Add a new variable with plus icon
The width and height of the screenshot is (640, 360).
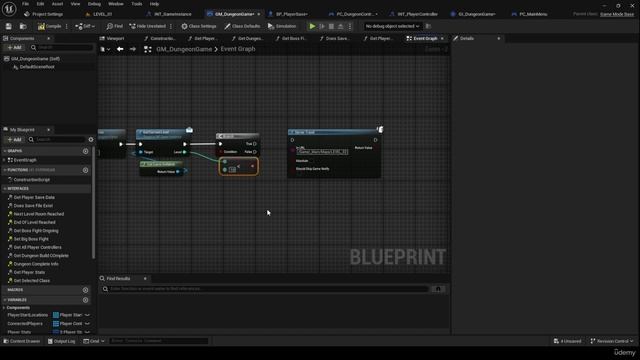pyautogui.click(x=85, y=300)
